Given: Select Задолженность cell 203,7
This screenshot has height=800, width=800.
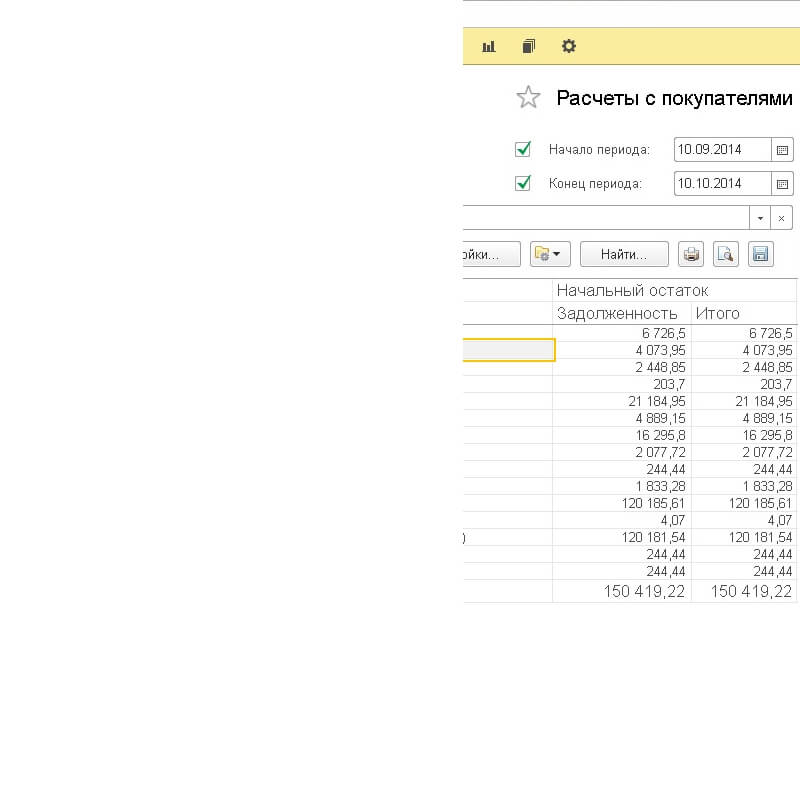Looking at the screenshot, I should tap(622, 384).
